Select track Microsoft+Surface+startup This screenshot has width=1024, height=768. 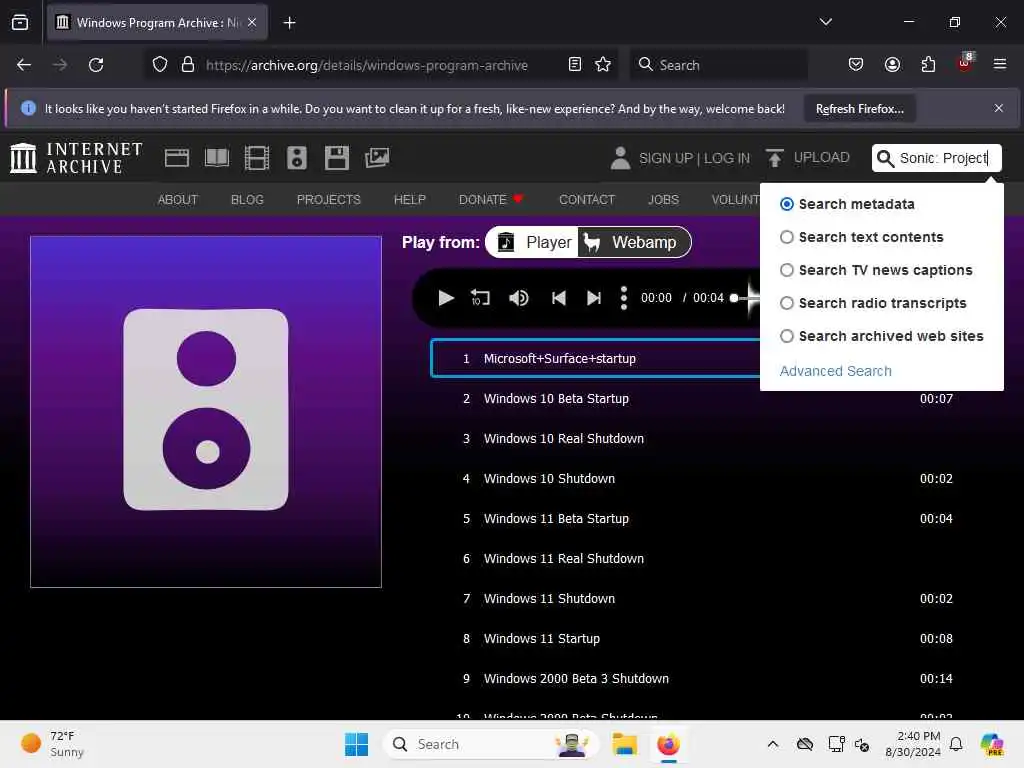595,359
